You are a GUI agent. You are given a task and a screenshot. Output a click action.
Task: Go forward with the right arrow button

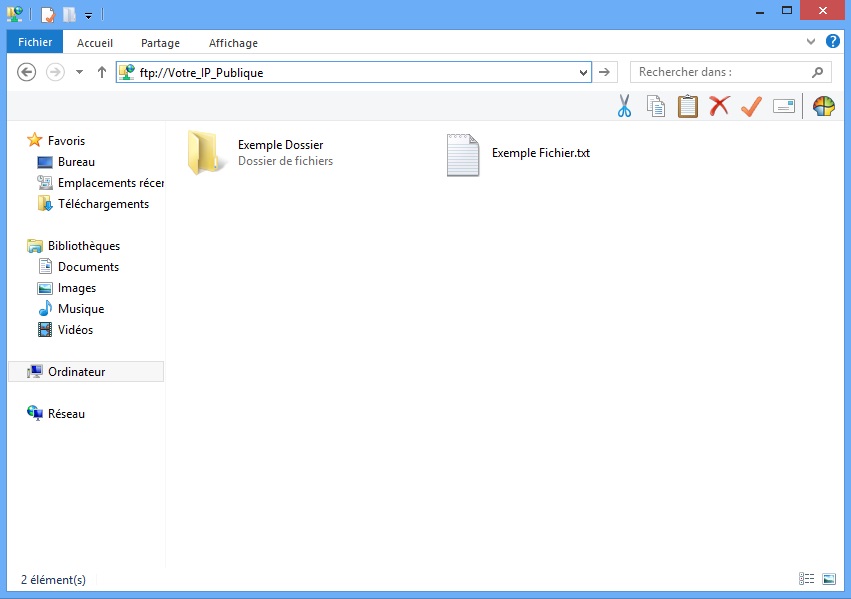point(55,72)
